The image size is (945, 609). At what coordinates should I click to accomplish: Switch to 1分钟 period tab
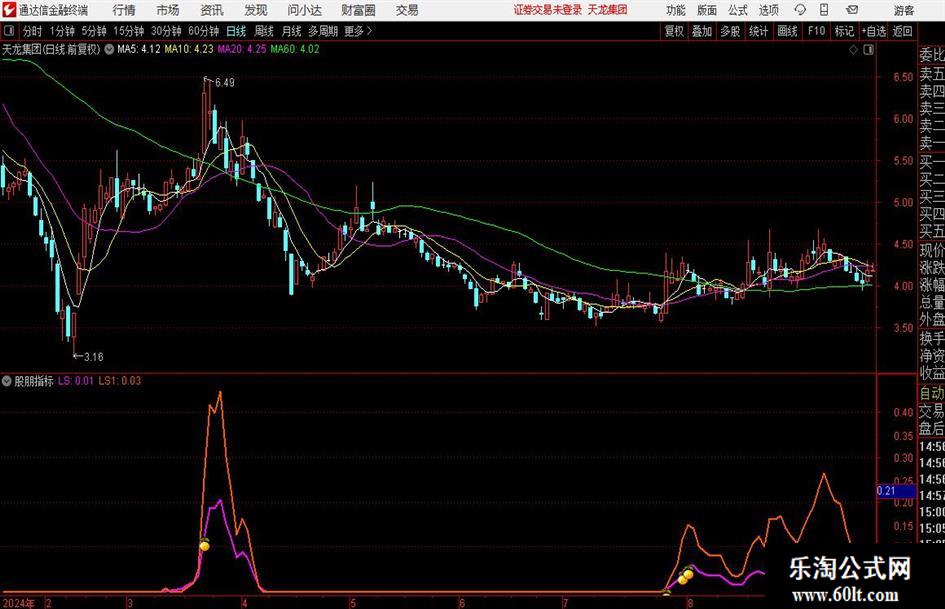pyautogui.click(x=62, y=31)
